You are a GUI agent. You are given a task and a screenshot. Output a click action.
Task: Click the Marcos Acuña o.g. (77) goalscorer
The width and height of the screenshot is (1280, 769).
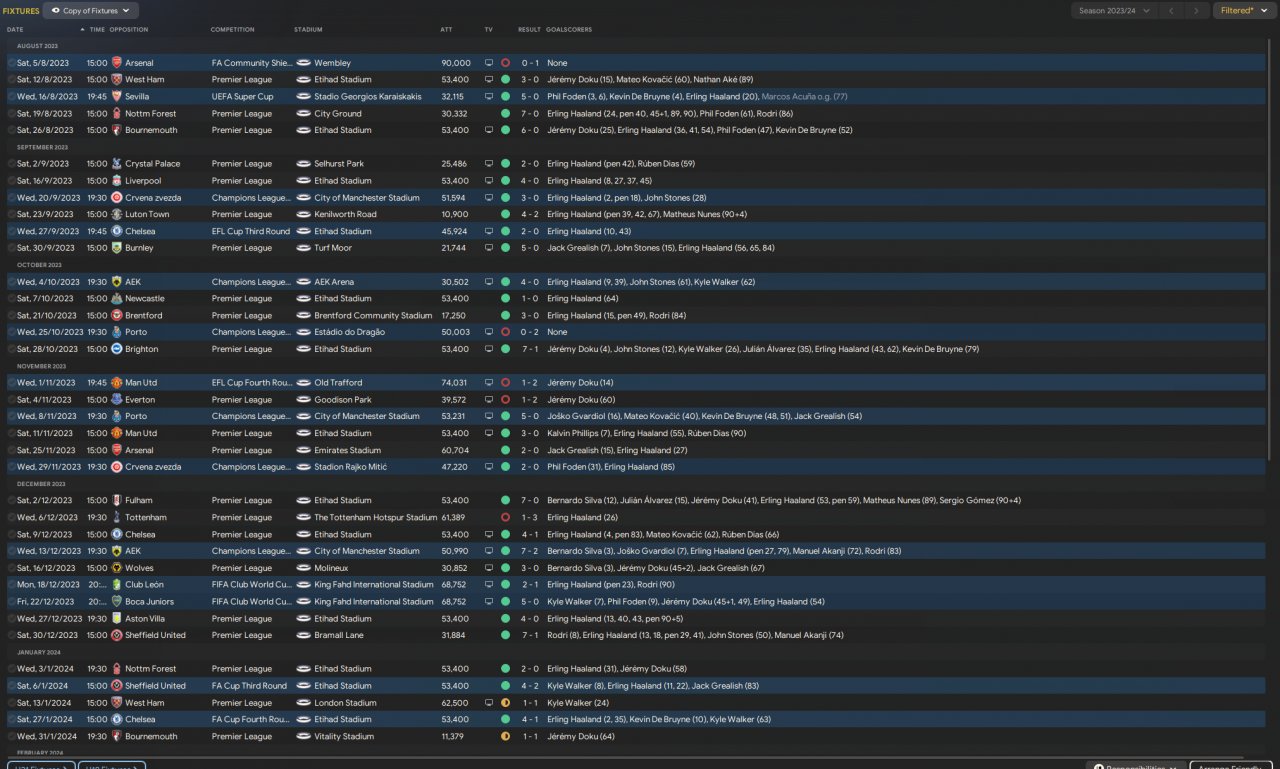point(804,97)
